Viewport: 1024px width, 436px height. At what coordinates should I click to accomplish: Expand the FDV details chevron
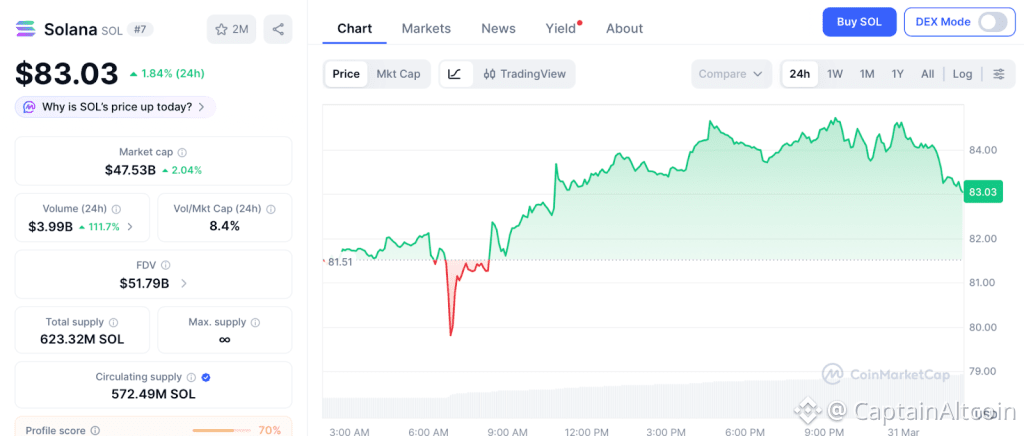click(183, 284)
